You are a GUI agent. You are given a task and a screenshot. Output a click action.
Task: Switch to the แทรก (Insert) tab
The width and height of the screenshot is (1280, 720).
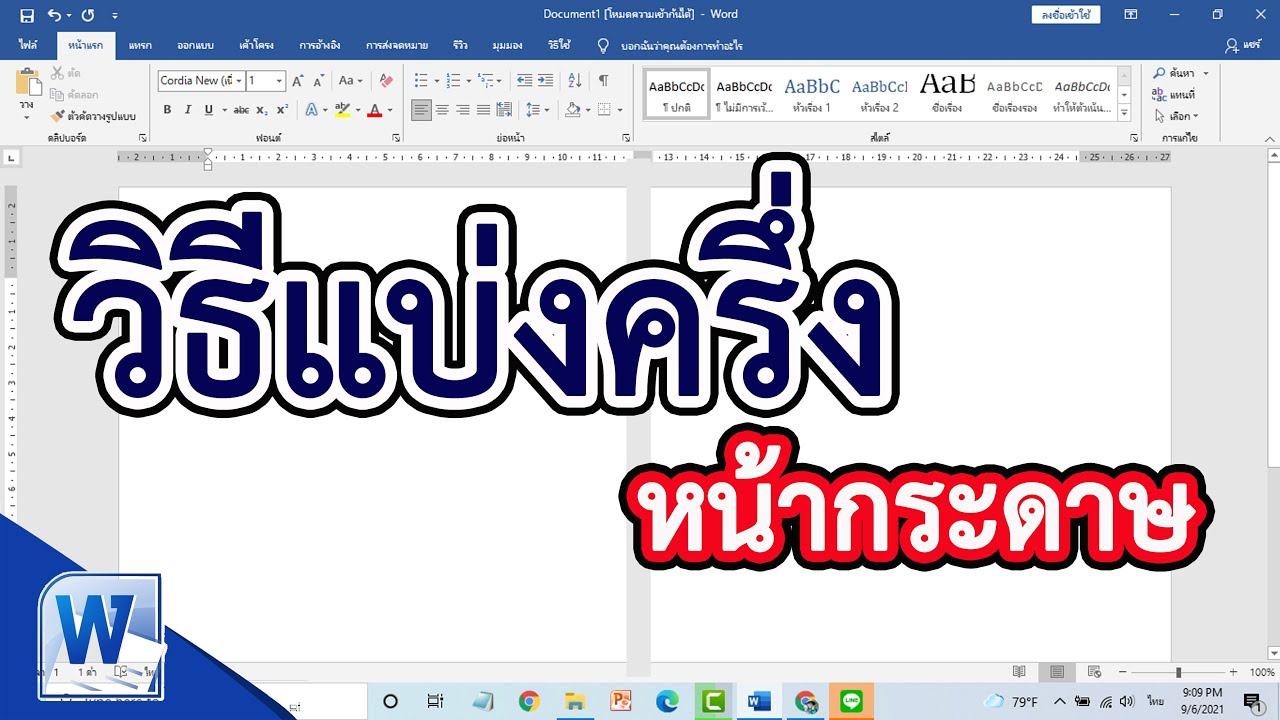click(x=140, y=46)
